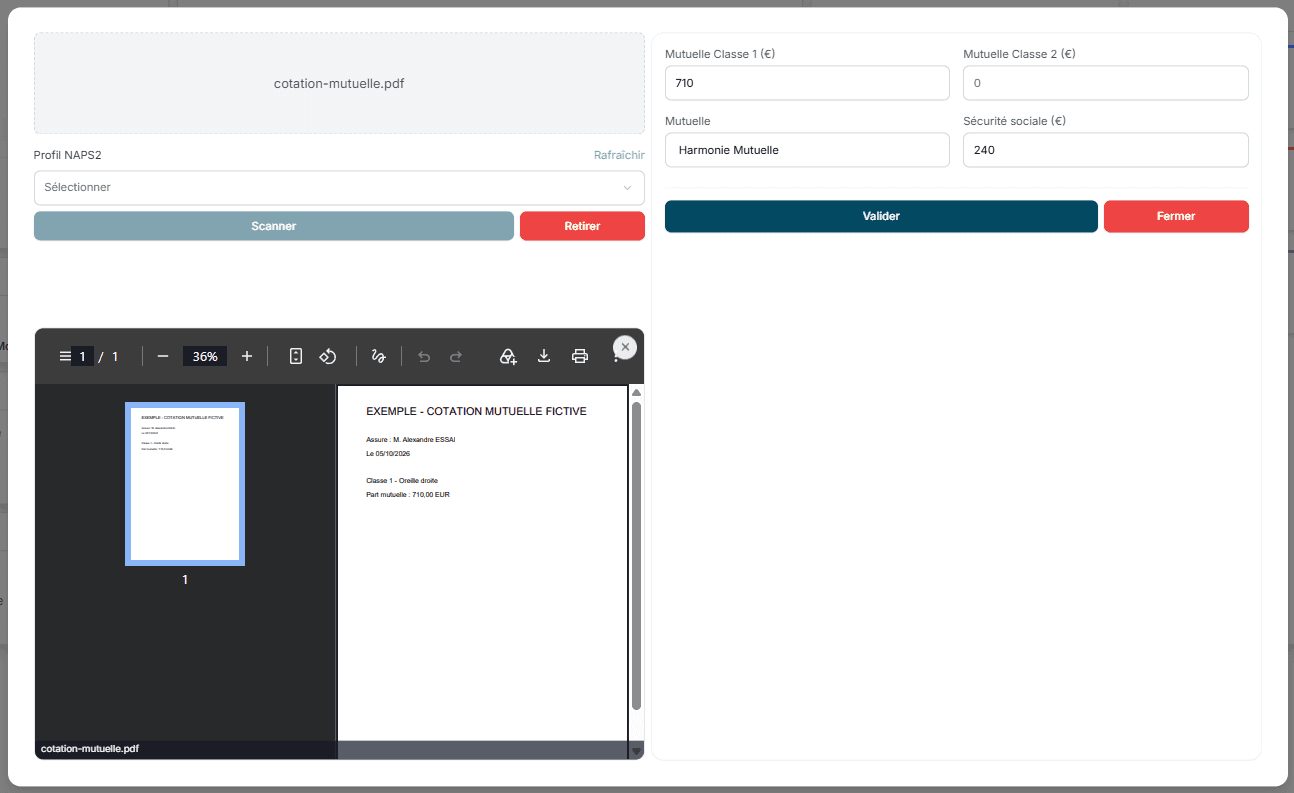Click the undo arrow in PDF toolbar

click(424, 356)
